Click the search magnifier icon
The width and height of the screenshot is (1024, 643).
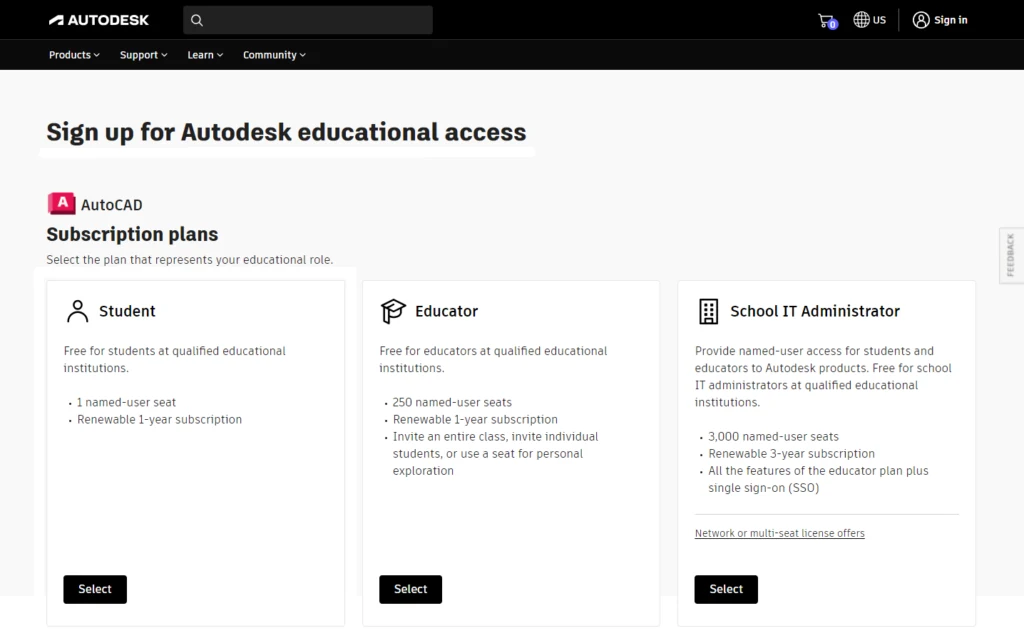(197, 20)
